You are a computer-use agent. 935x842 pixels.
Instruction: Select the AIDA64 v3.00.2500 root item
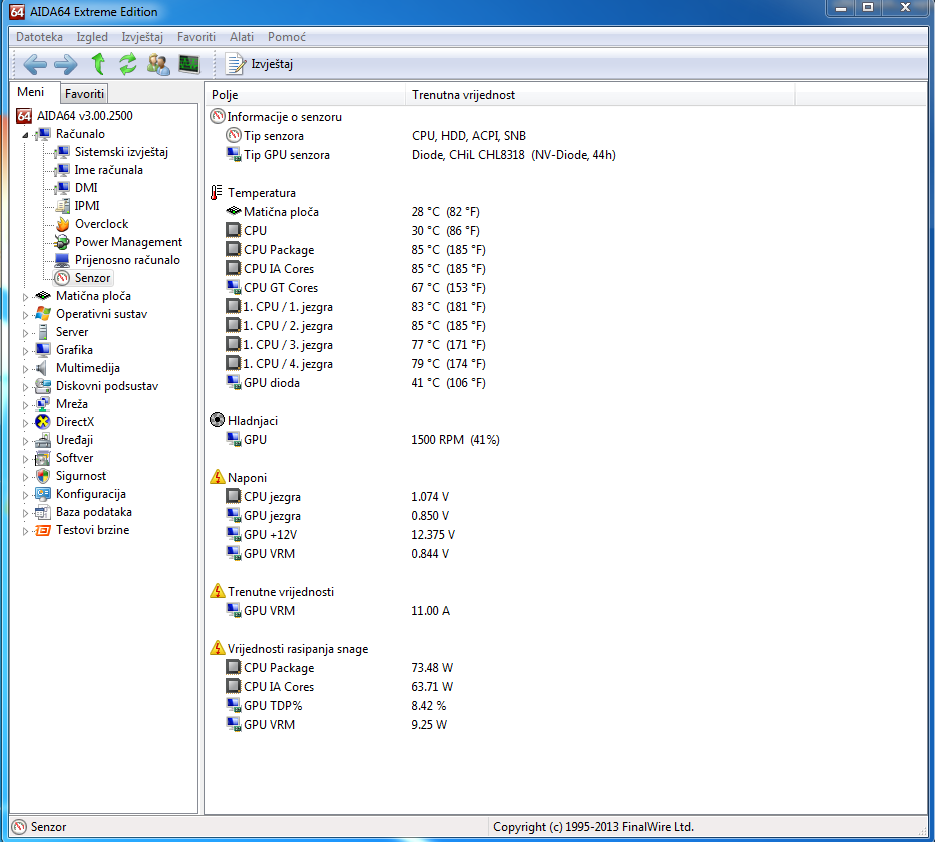[84, 116]
